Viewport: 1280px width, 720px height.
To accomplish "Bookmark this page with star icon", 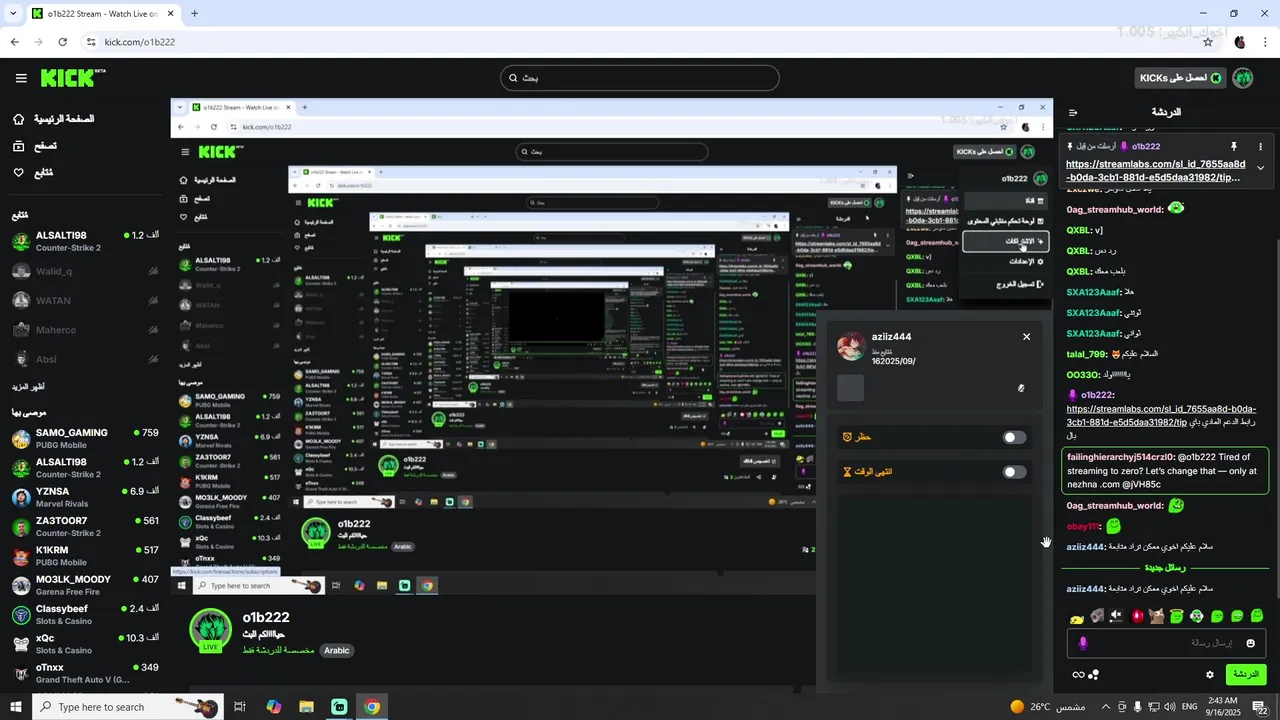I will tap(1208, 42).
